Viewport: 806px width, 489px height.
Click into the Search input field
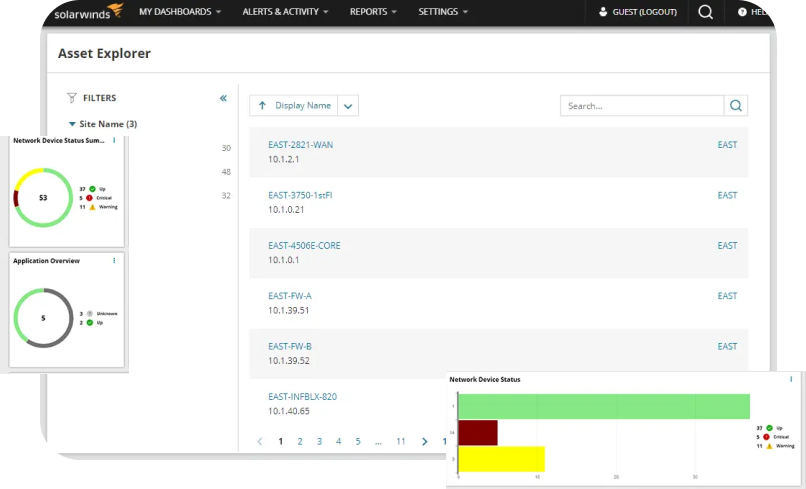(x=642, y=106)
